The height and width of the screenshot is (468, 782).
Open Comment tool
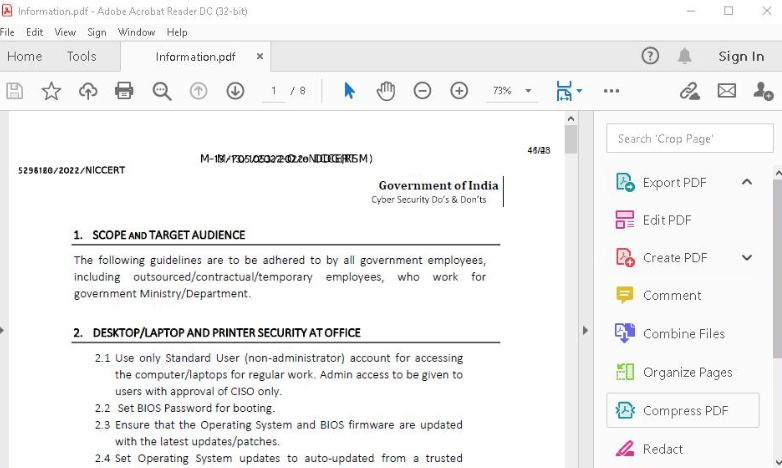pyautogui.click(x=672, y=295)
